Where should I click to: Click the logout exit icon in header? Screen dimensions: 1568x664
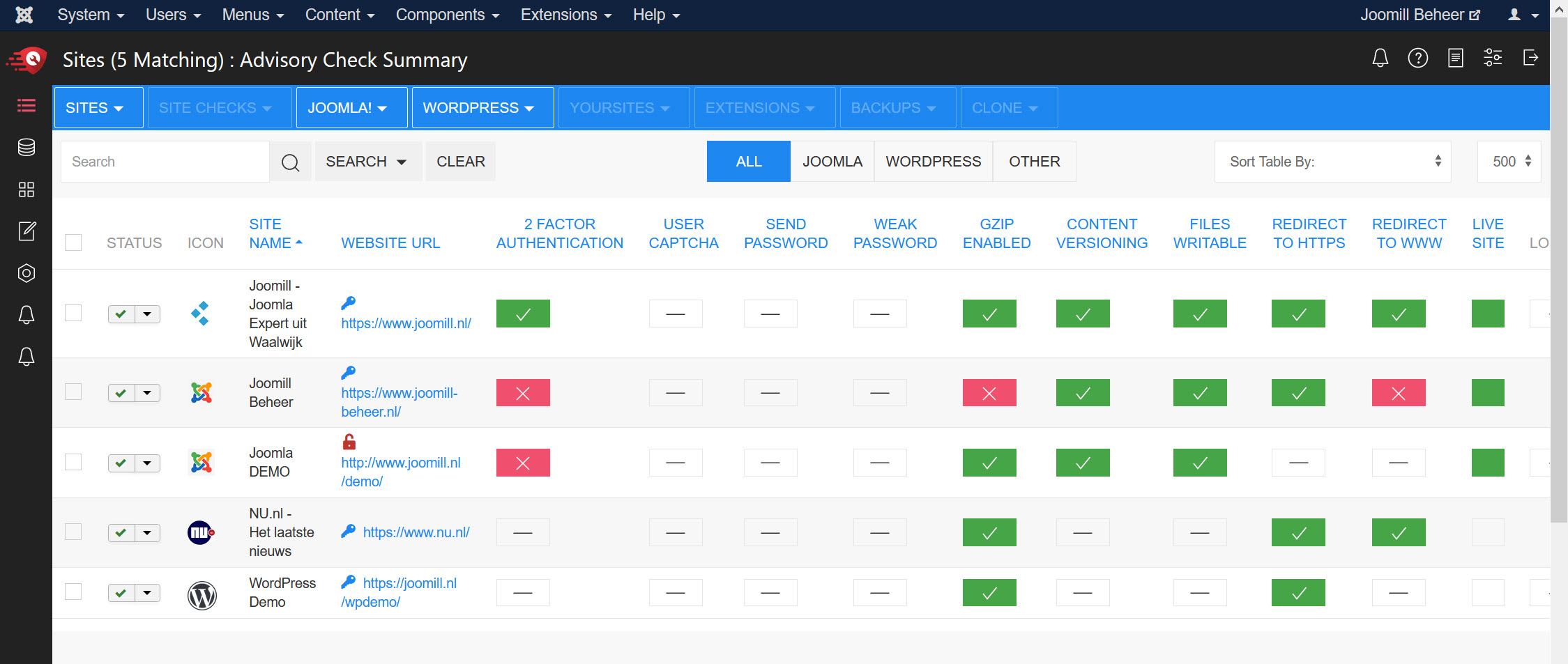pos(1530,59)
